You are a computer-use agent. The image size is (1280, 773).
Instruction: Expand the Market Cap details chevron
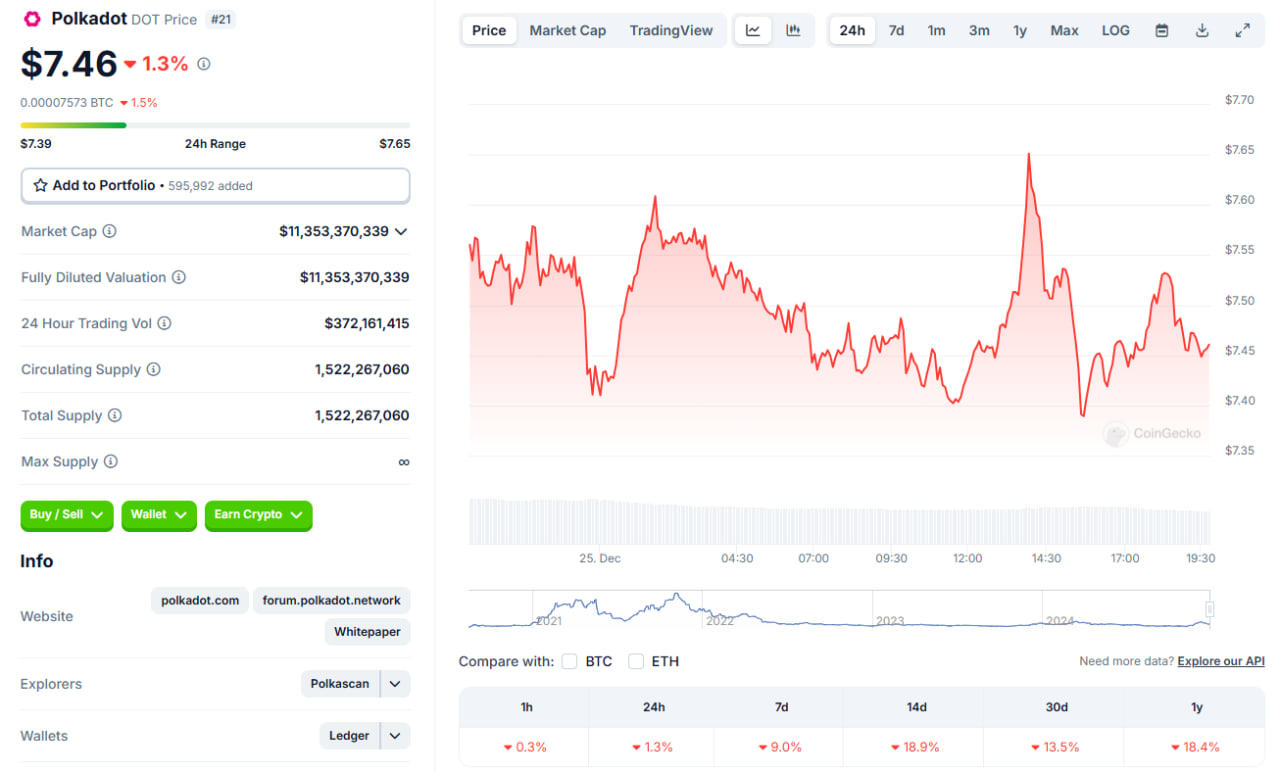pyautogui.click(x=401, y=231)
